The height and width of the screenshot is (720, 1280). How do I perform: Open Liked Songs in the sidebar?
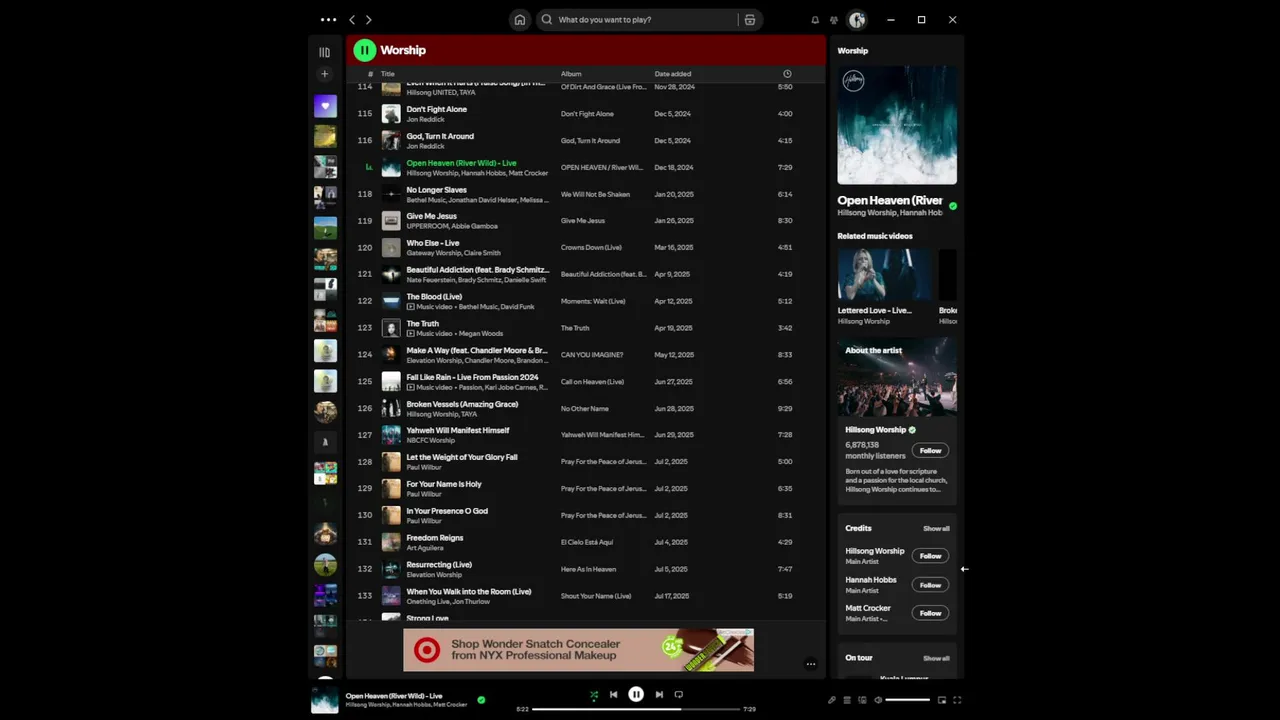325,106
